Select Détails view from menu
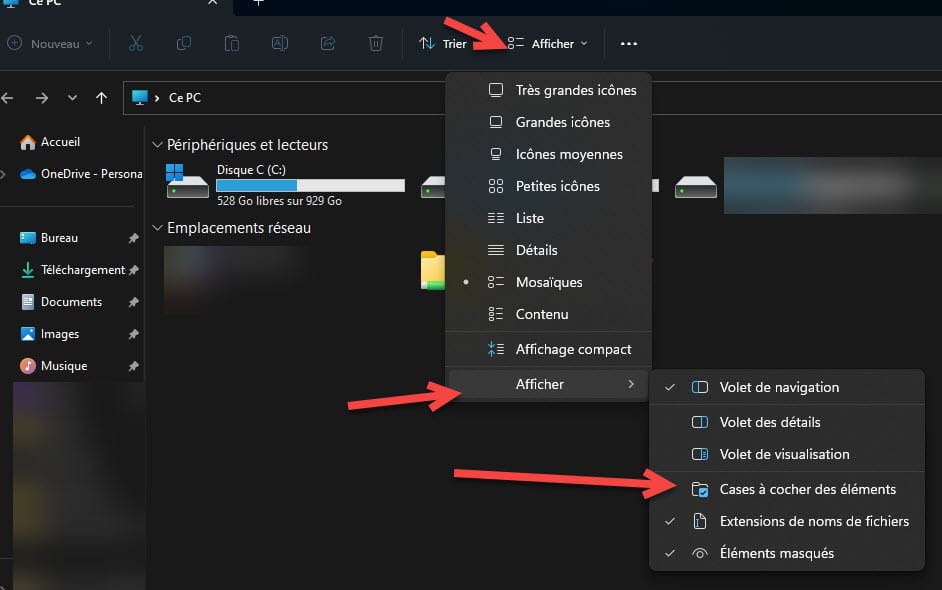 (536, 250)
